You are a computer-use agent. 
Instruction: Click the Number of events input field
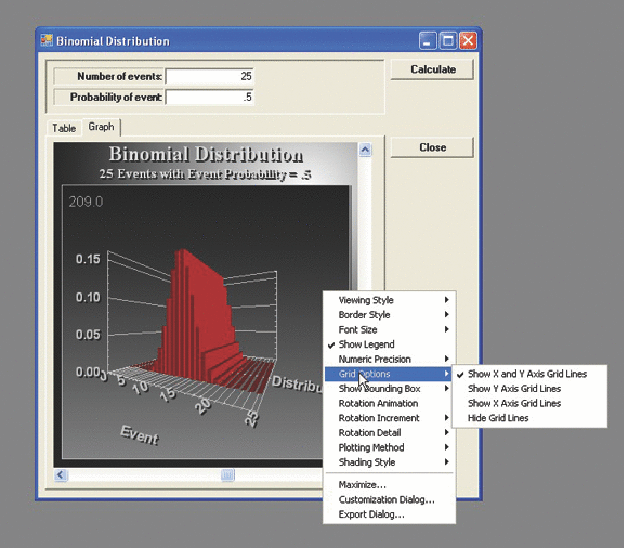click(211, 76)
